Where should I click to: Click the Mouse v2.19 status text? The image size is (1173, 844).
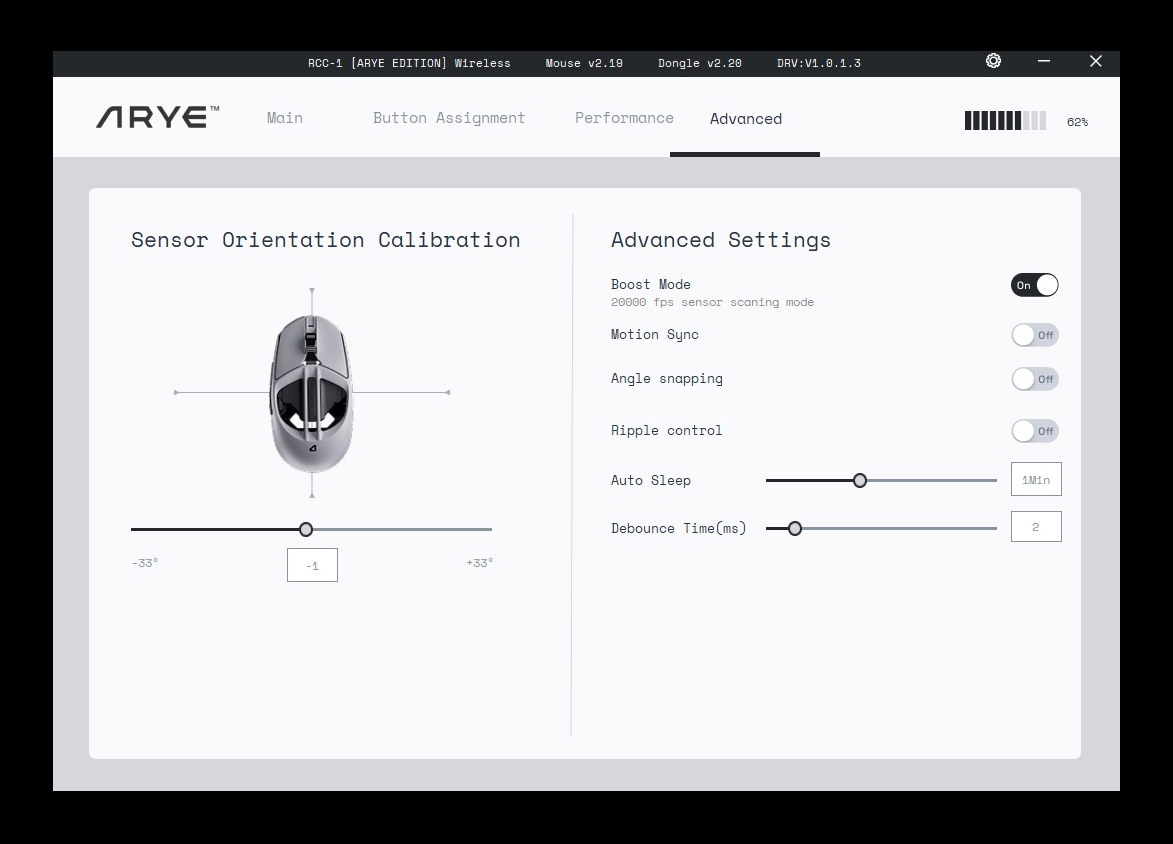[x=584, y=63]
